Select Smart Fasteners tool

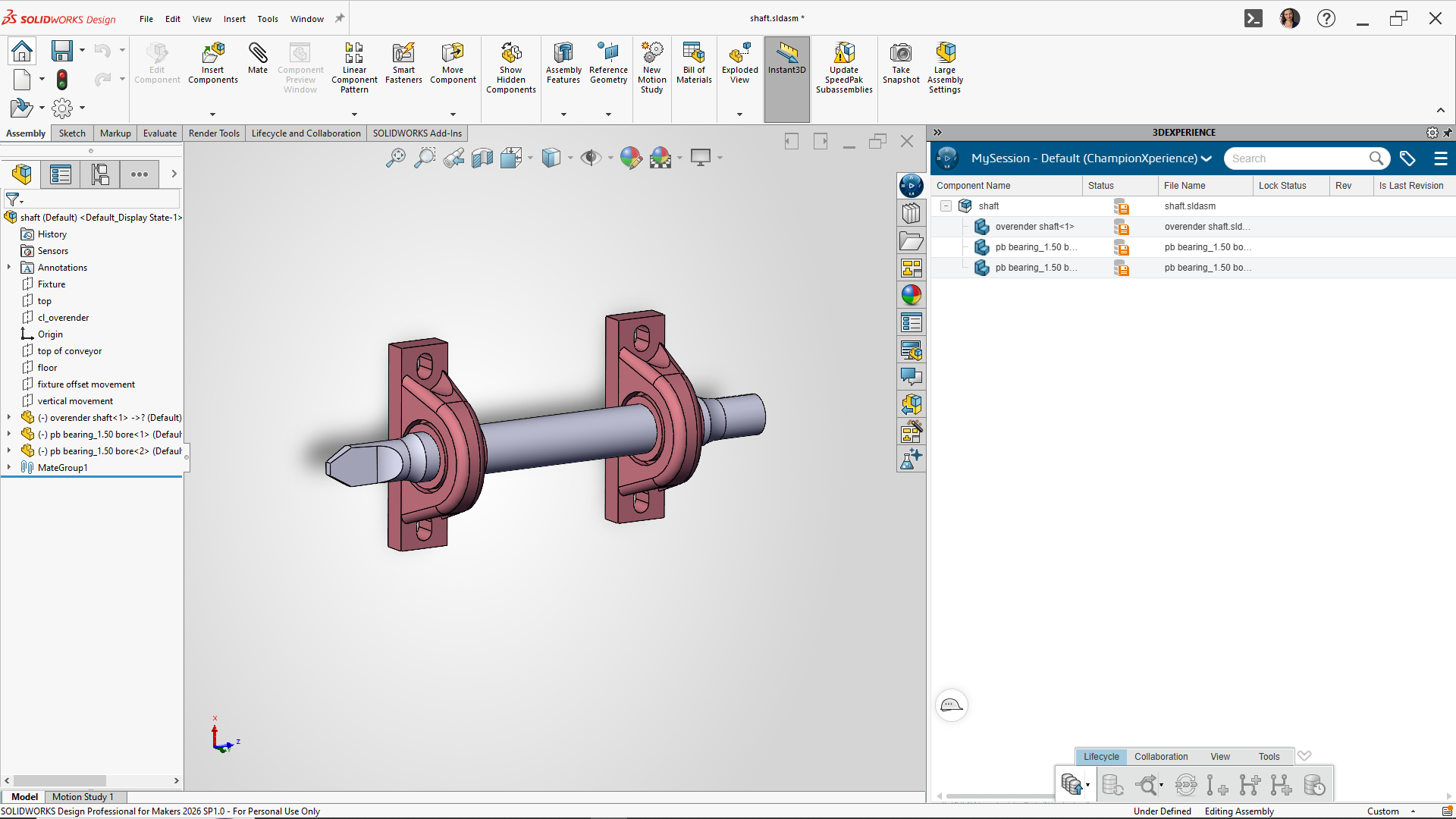[x=403, y=54]
